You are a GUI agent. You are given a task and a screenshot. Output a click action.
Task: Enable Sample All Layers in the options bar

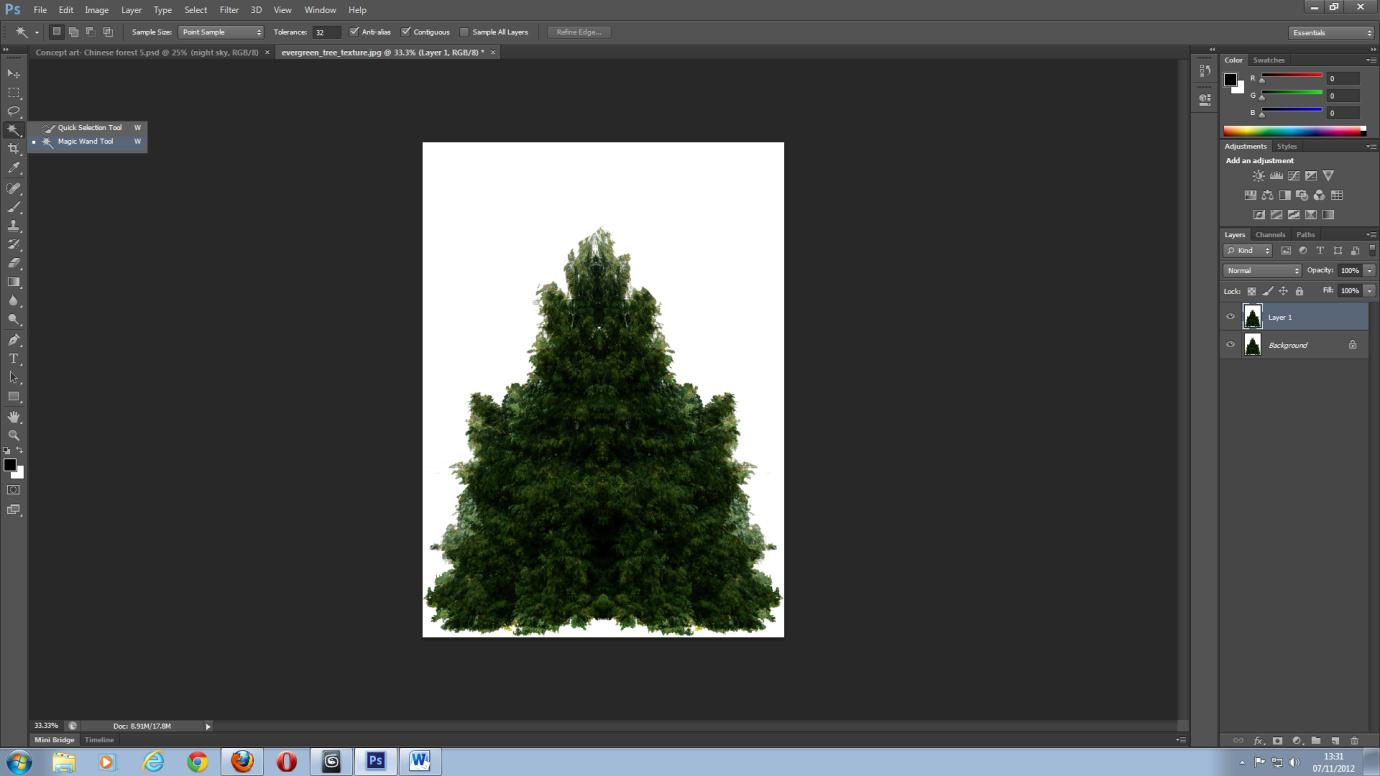465,31
